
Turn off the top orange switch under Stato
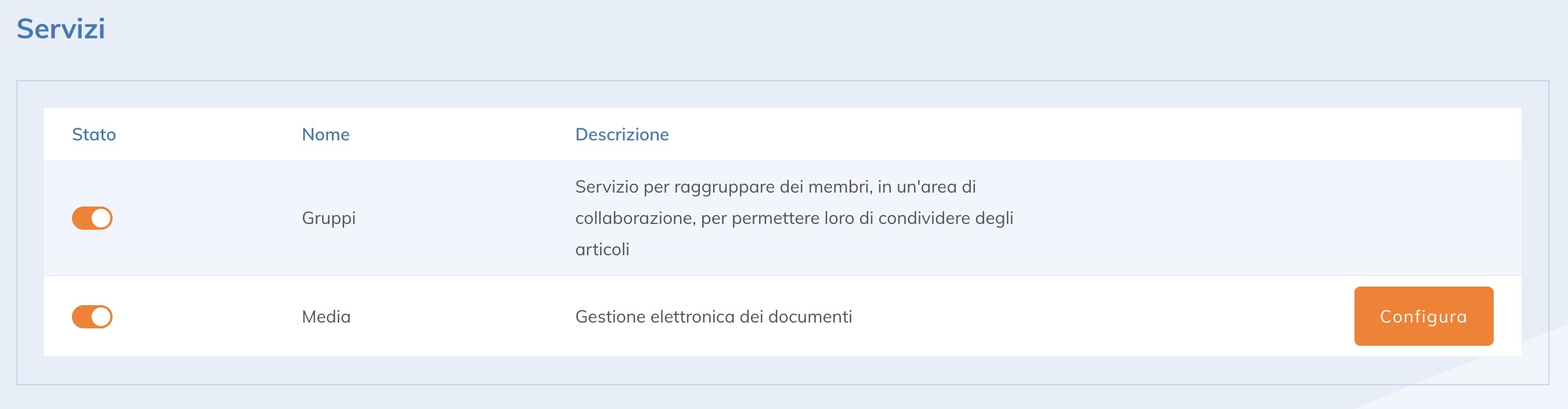[92, 219]
